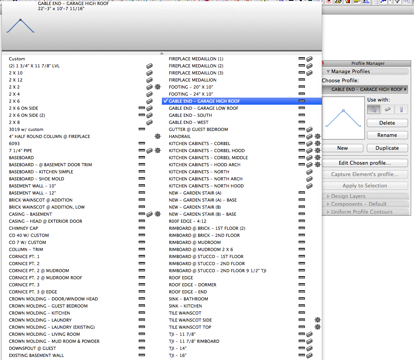Open the Choose Profile dropdown
The width and height of the screenshot is (416, 360).
[x=365, y=89]
